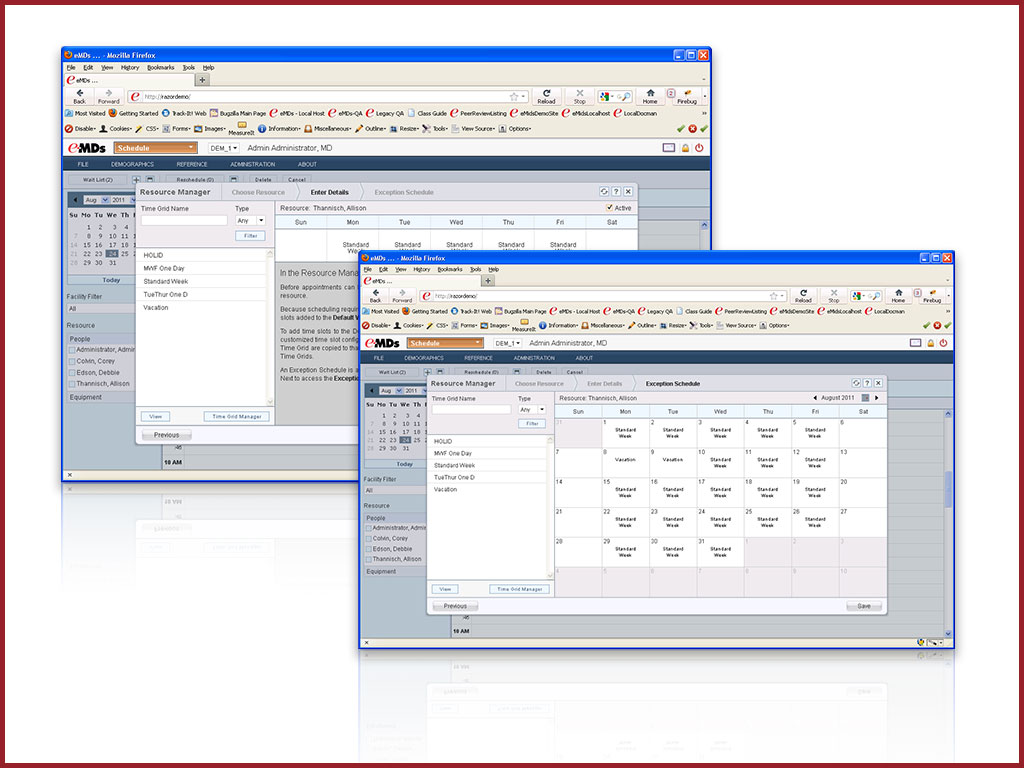Screen dimensions: 1024x768
Task: Open the Type Any dropdown in the front dialog
Action: (x=532, y=409)
